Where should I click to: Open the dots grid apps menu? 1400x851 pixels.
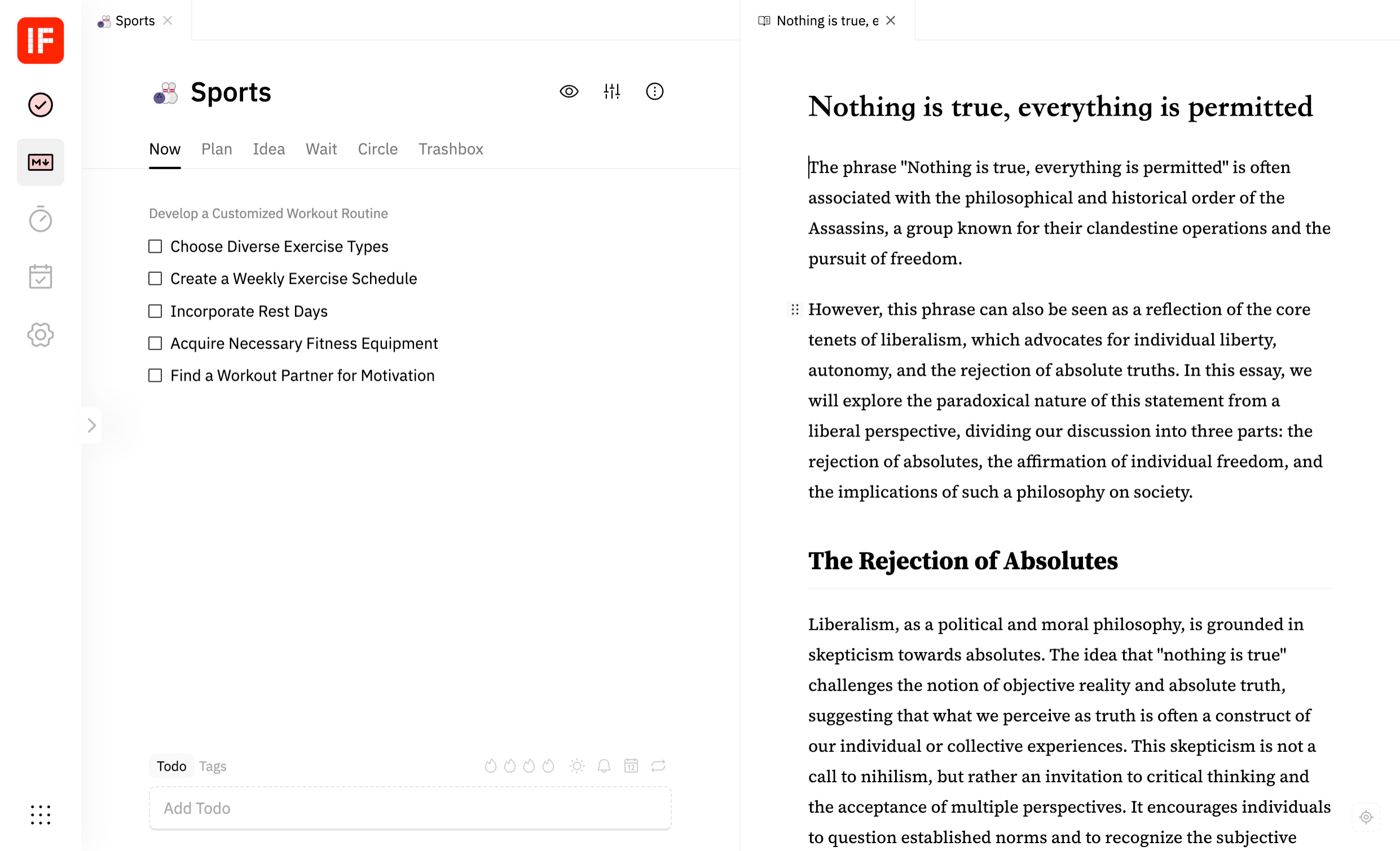(x=41, y=815)
